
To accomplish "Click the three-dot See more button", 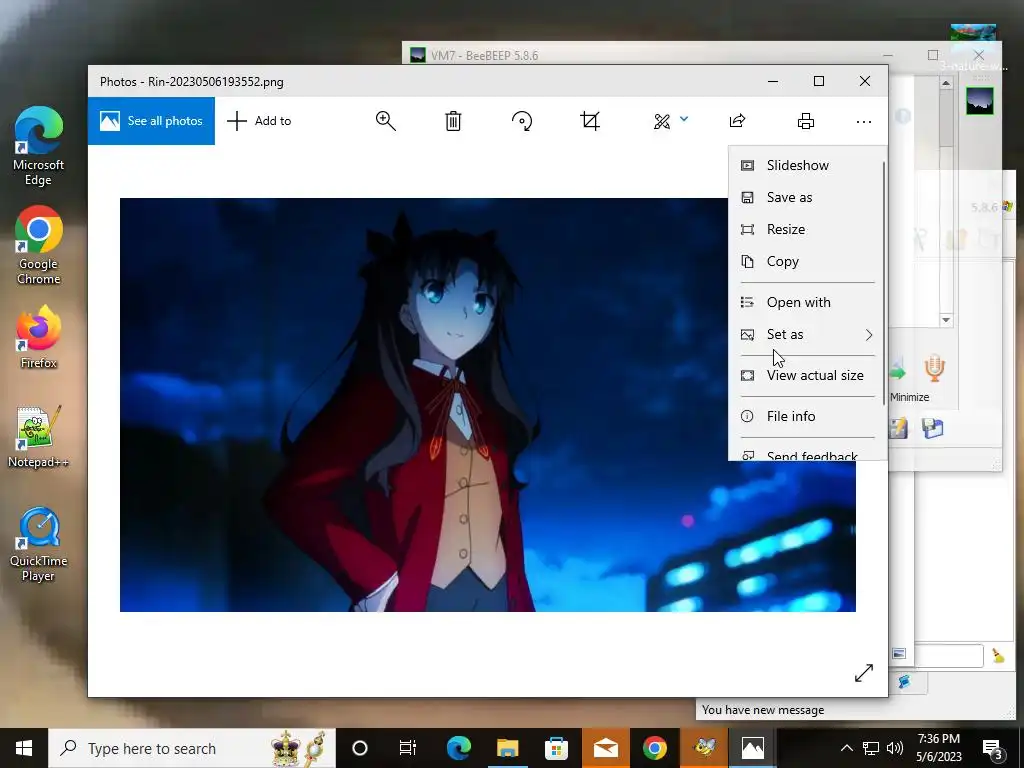I will tap(863, 121).
